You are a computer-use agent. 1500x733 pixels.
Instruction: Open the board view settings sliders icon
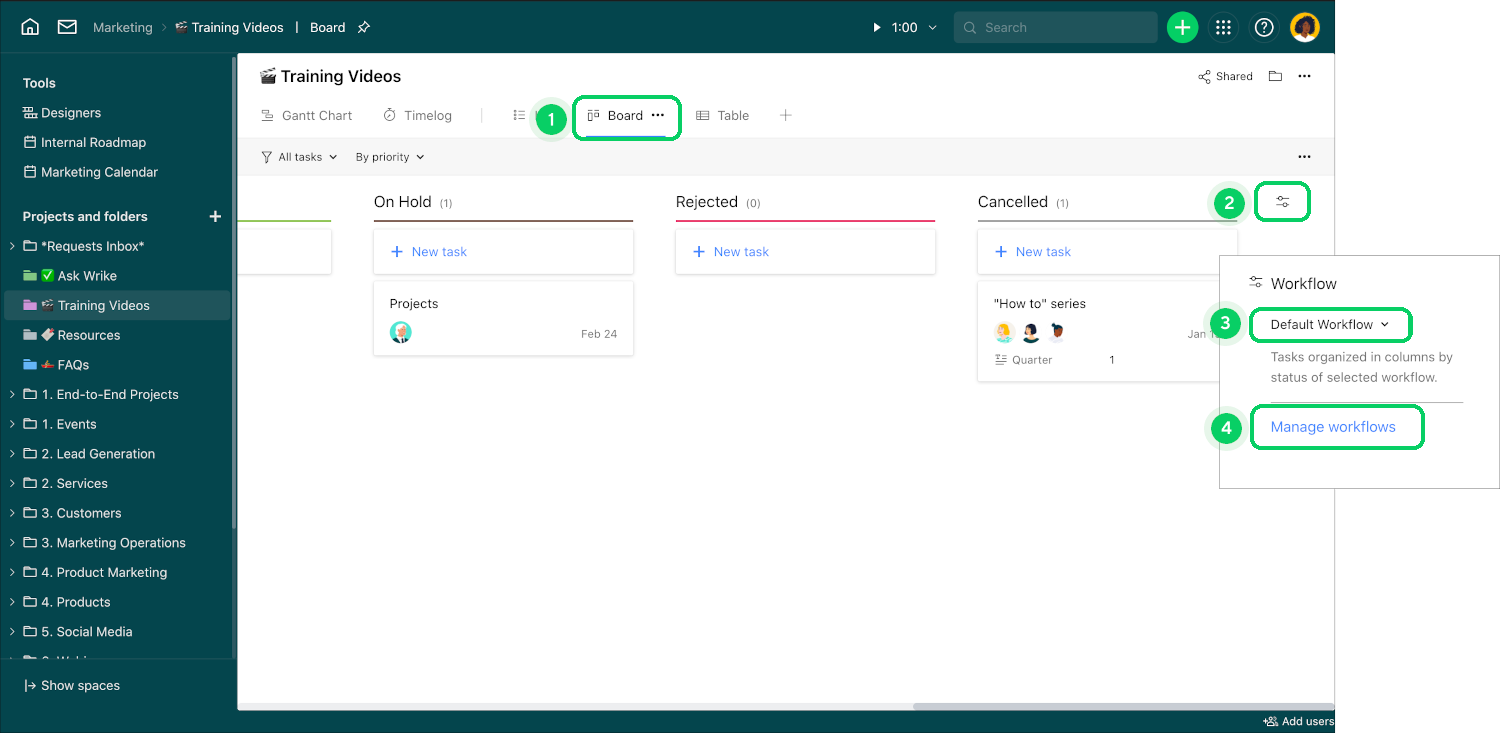pos(1283,202)
